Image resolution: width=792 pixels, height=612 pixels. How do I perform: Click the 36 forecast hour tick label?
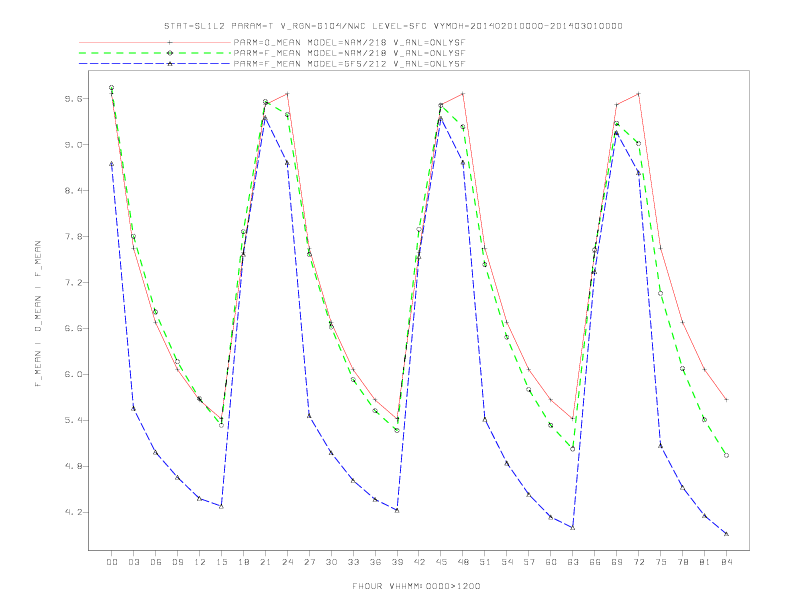[375, 562]
